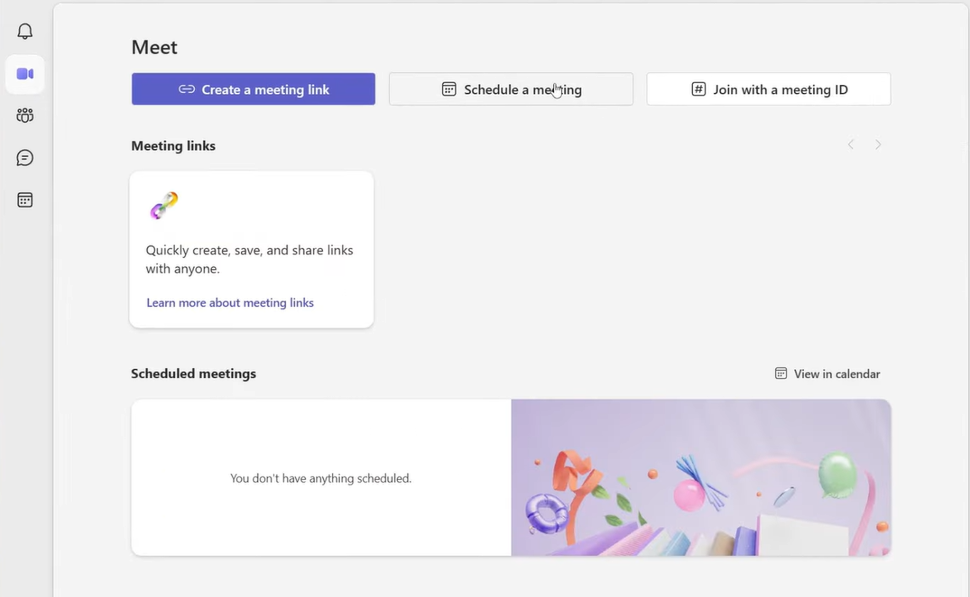This screenshot has height=597, width=970.
Task: Click the Join with a meeting ID button
Action: pos(768,89)
